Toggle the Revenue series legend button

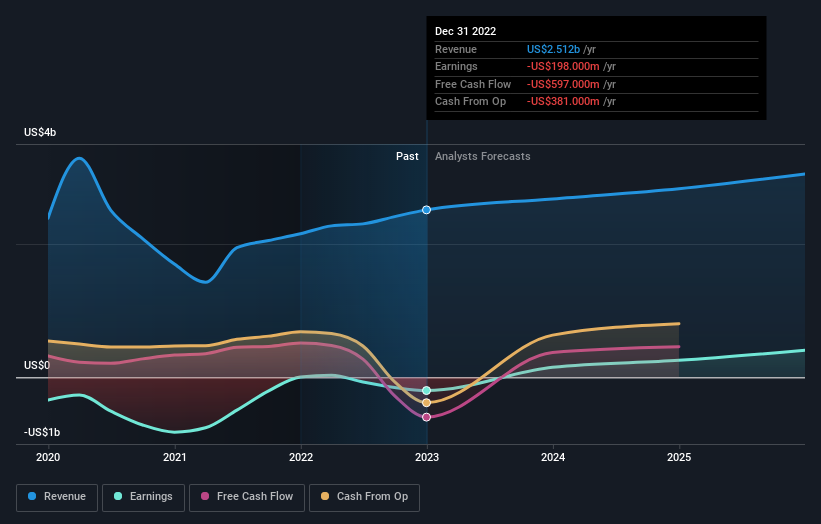tap(57, 497)
